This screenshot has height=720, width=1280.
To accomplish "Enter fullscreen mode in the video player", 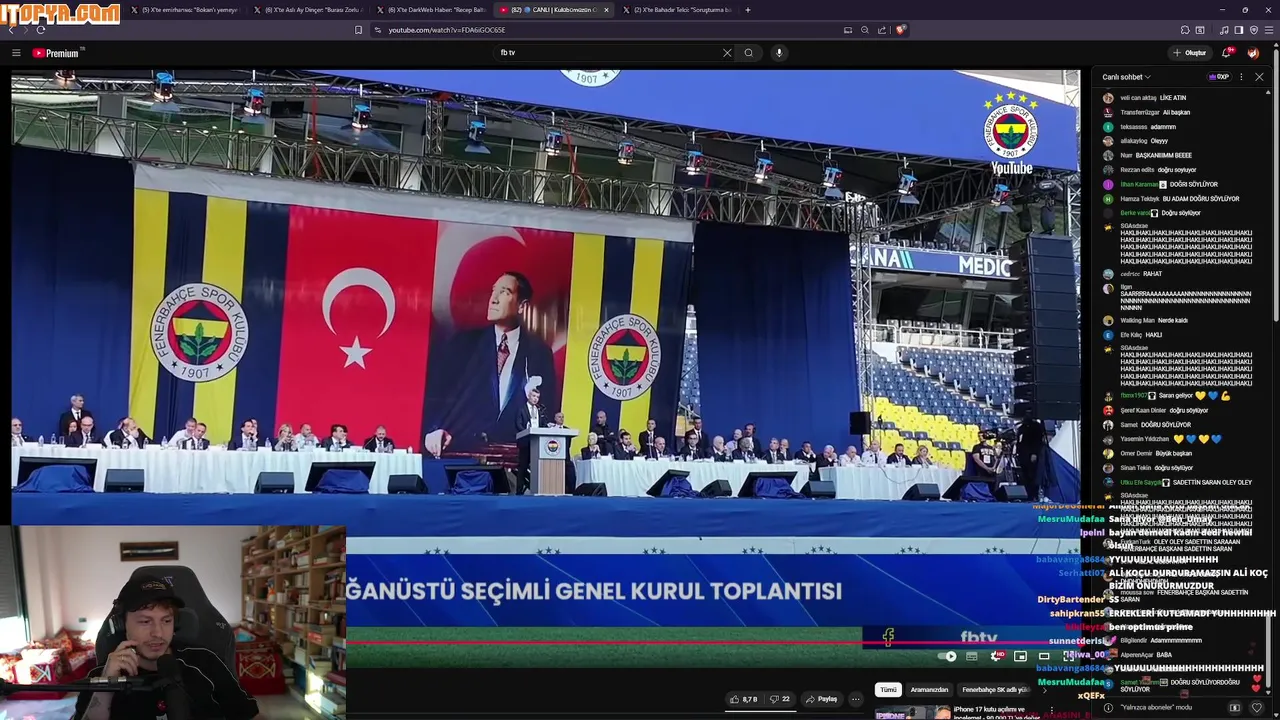I will [x=1068, y=657].
